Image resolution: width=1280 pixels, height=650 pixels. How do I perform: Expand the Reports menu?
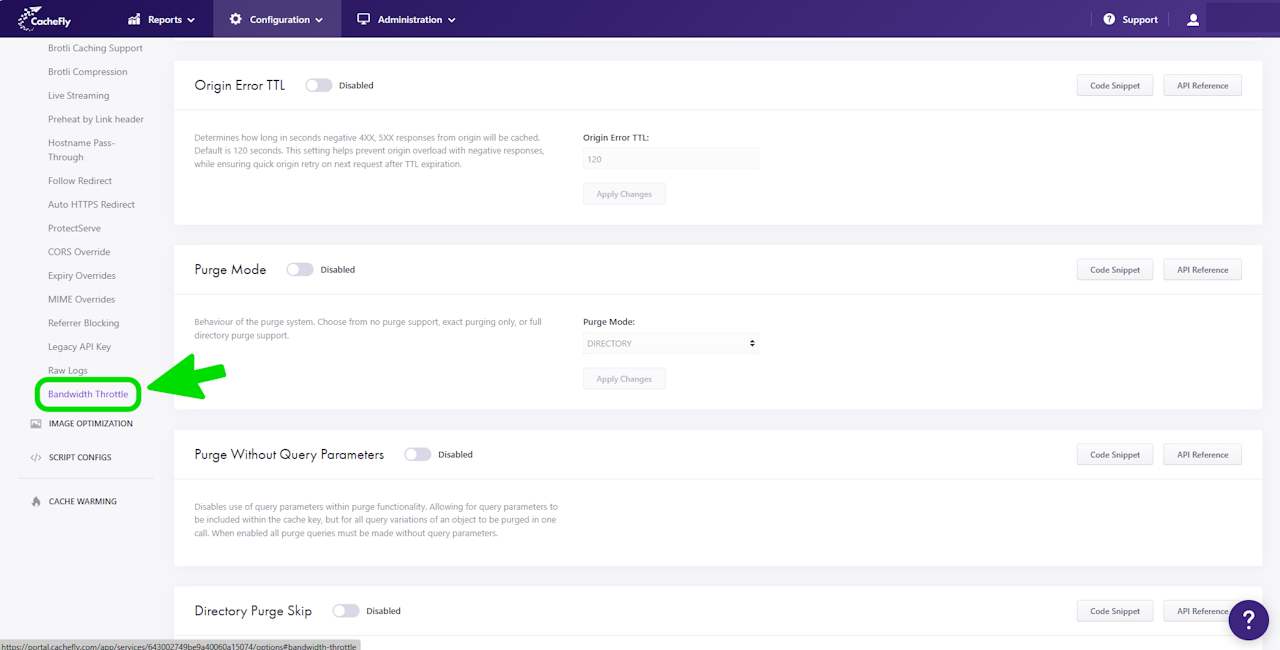pyautogui.click(x=162, y=19)
